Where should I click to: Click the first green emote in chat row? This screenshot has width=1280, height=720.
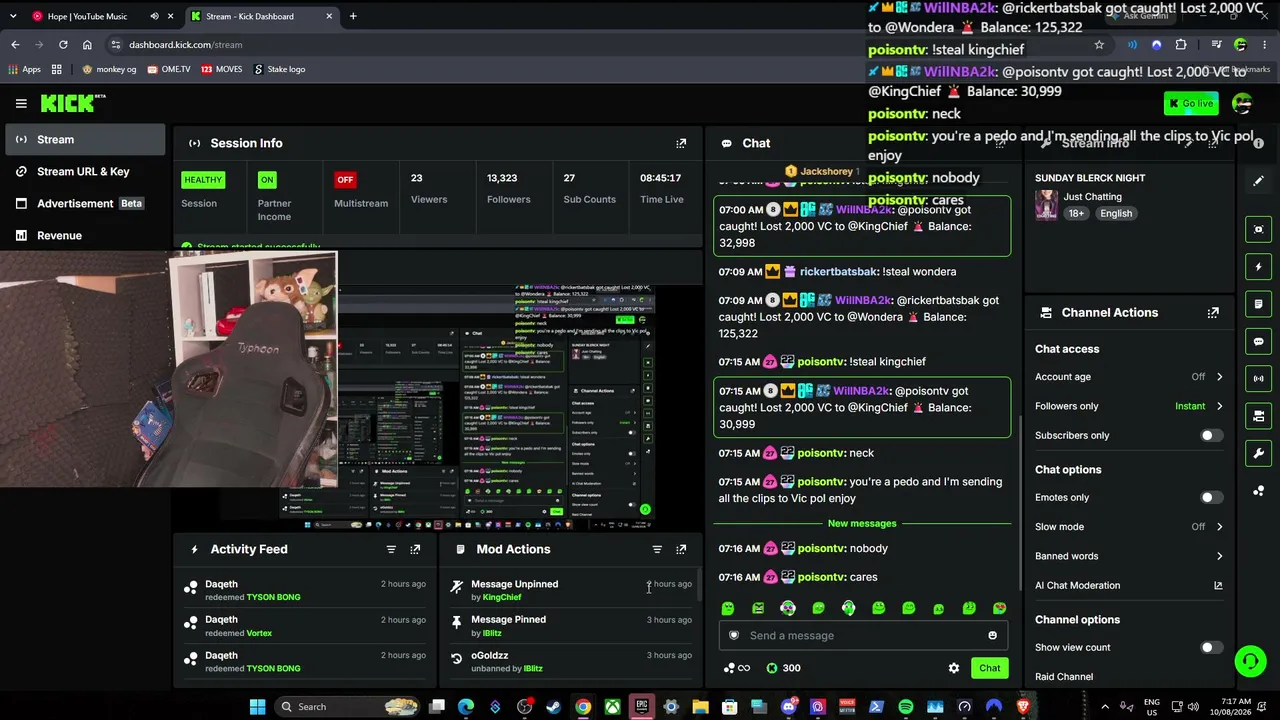tap(728, 608)
